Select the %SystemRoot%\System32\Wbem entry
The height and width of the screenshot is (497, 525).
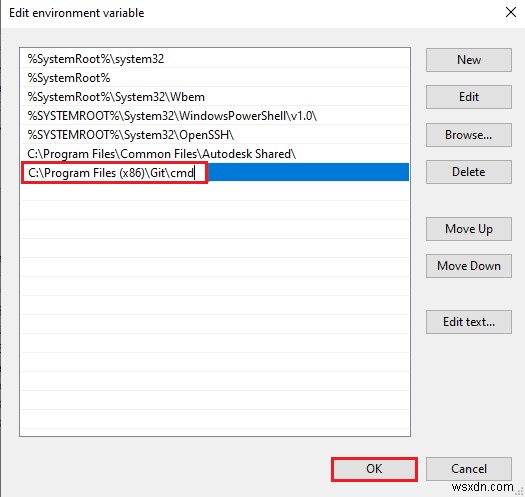pos(215,97)
